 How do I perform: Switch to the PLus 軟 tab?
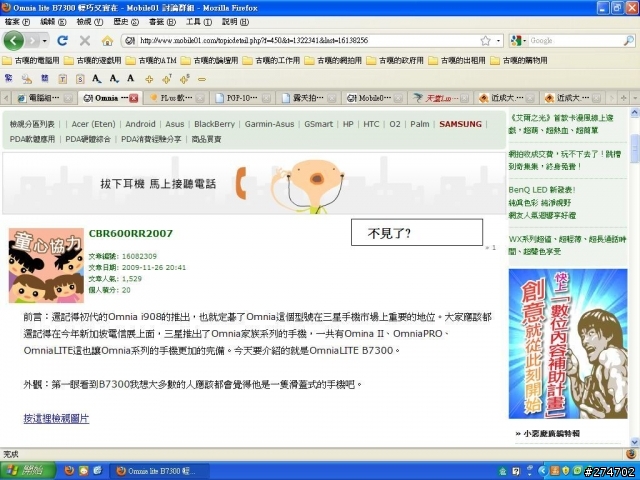coord(176,98)
